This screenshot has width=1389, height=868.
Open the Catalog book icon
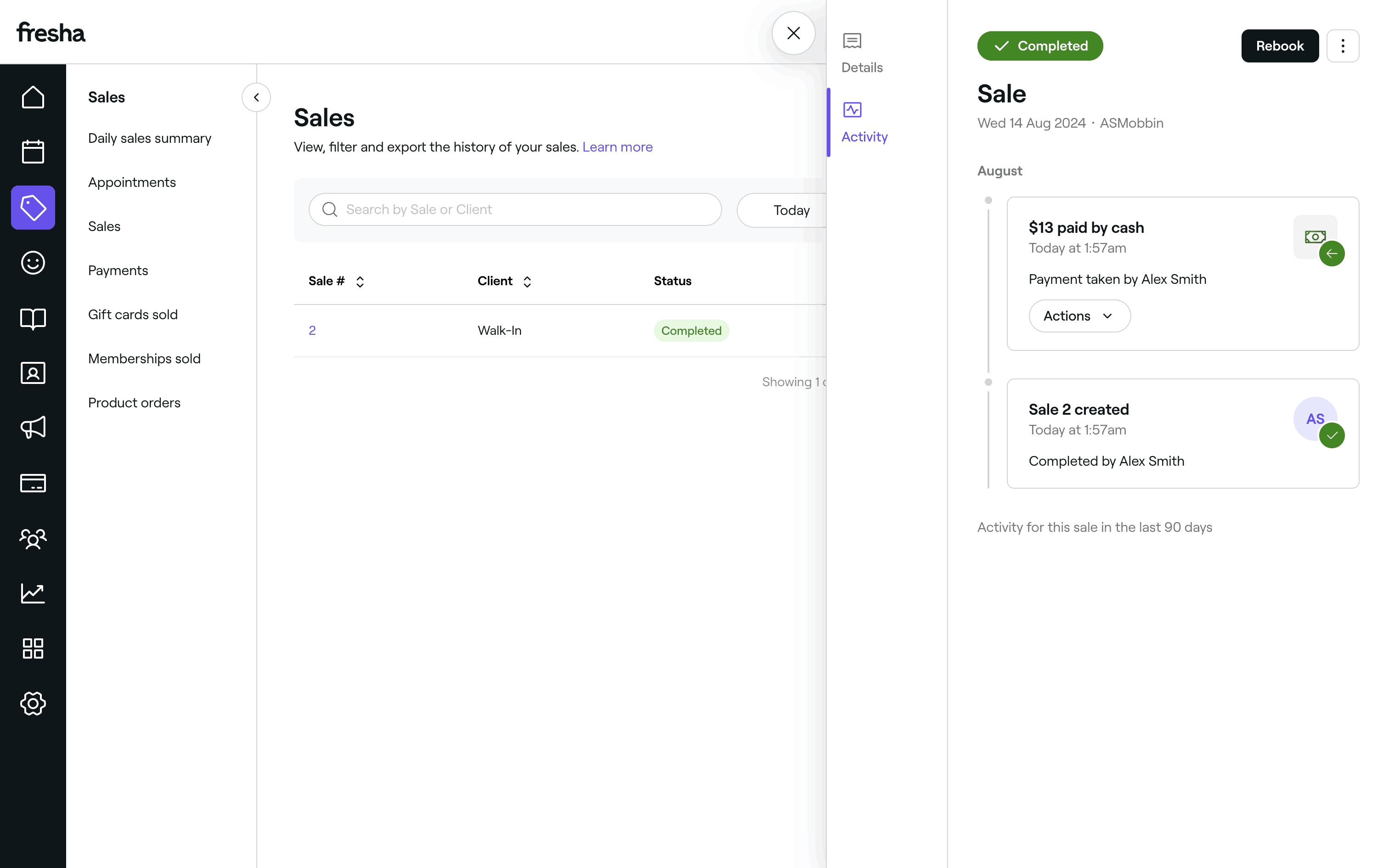coord(33,318)
